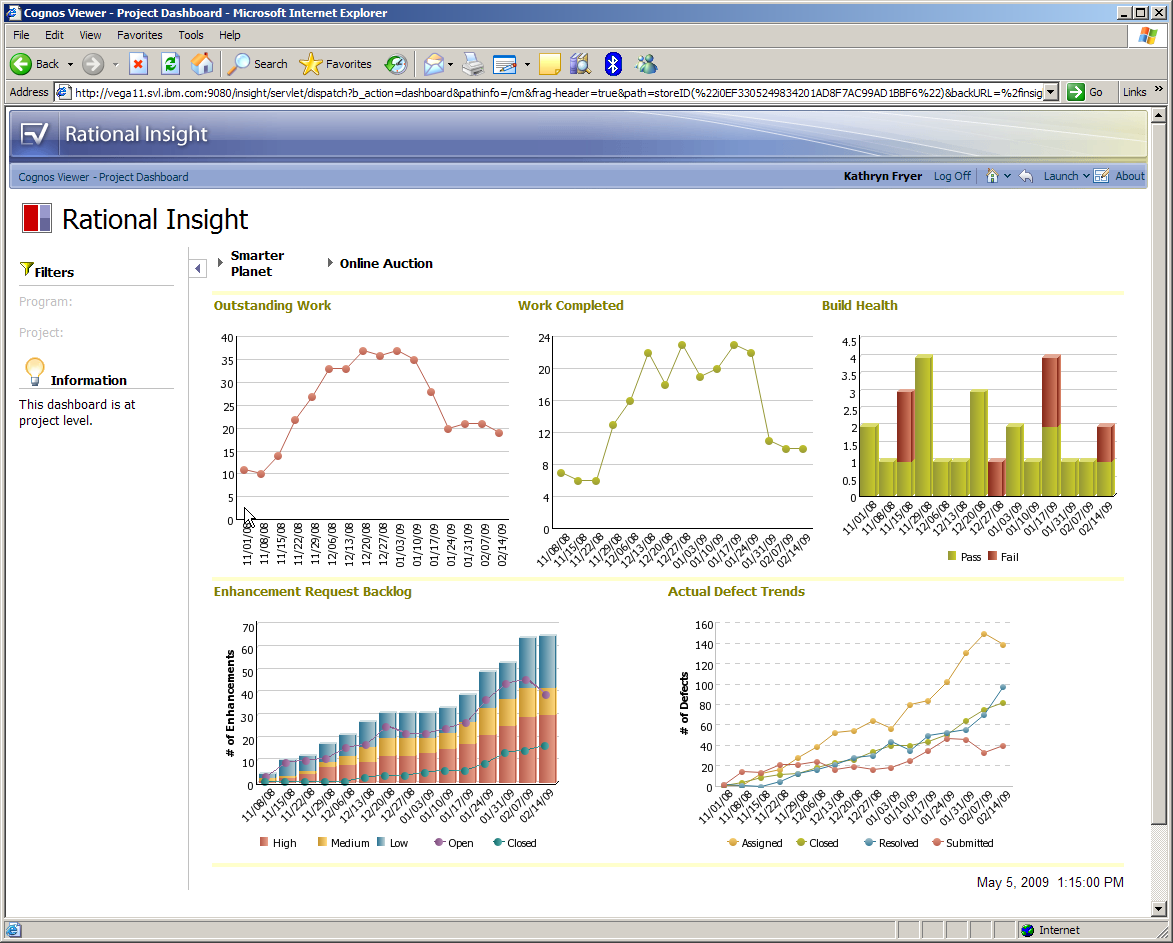Open the address bar URL dropdown
This screenshot has width=1173, height=943.
[1051, 92]
